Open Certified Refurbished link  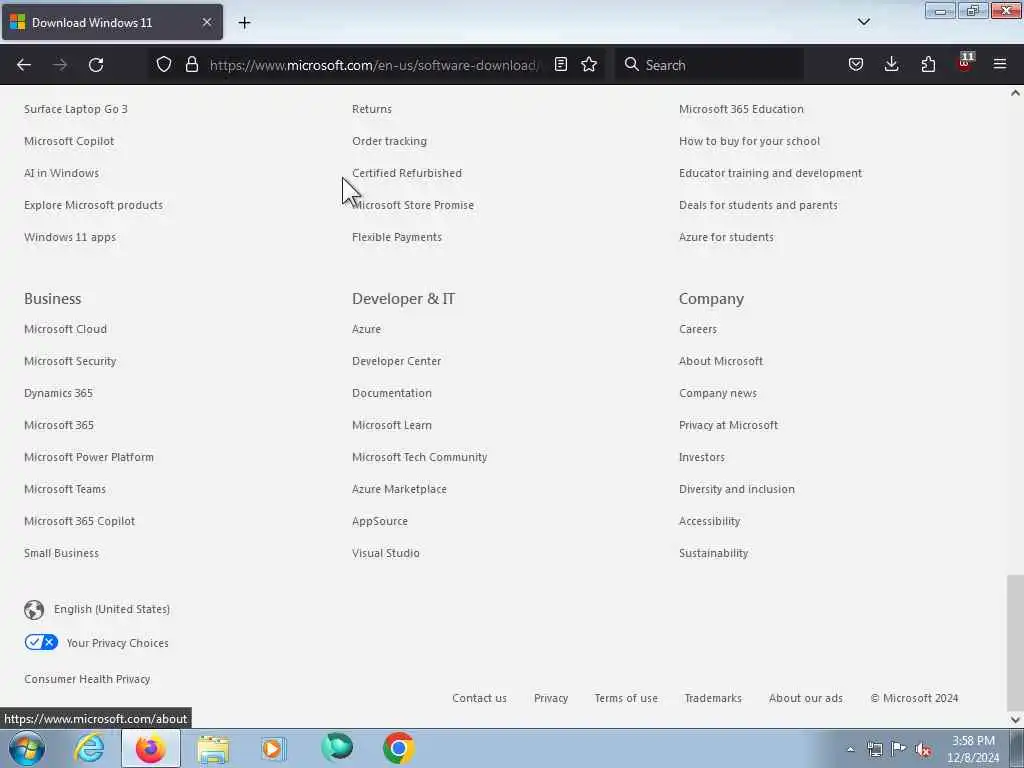pos(407,173)
